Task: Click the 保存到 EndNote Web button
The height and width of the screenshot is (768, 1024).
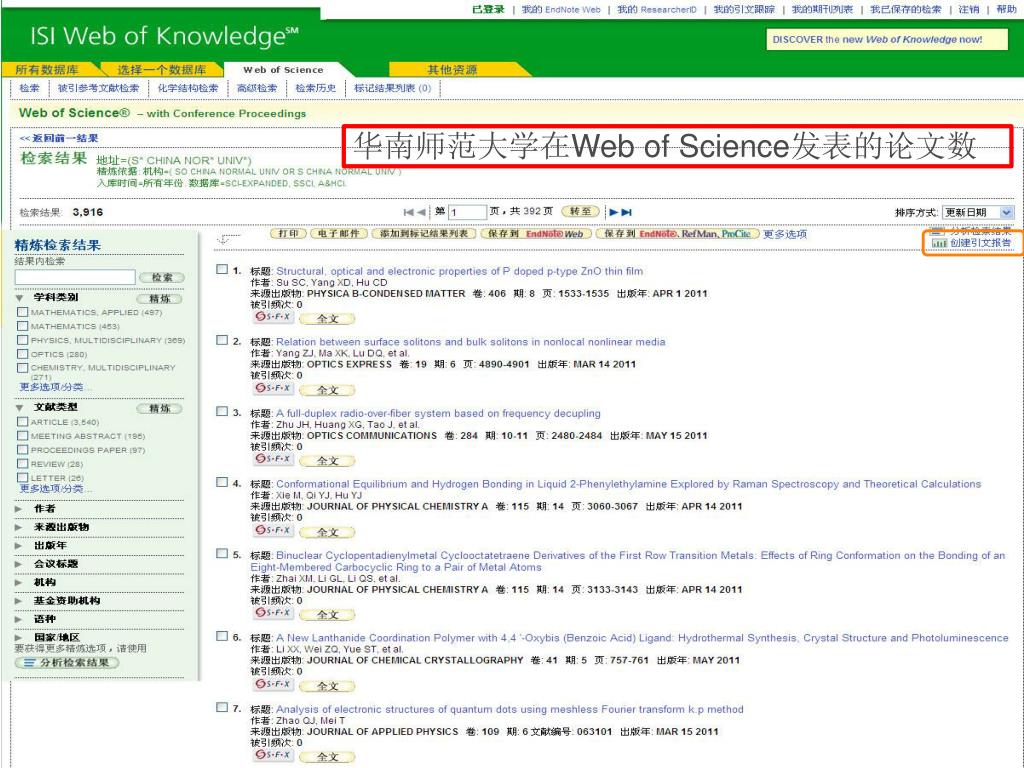Action: 536,234
